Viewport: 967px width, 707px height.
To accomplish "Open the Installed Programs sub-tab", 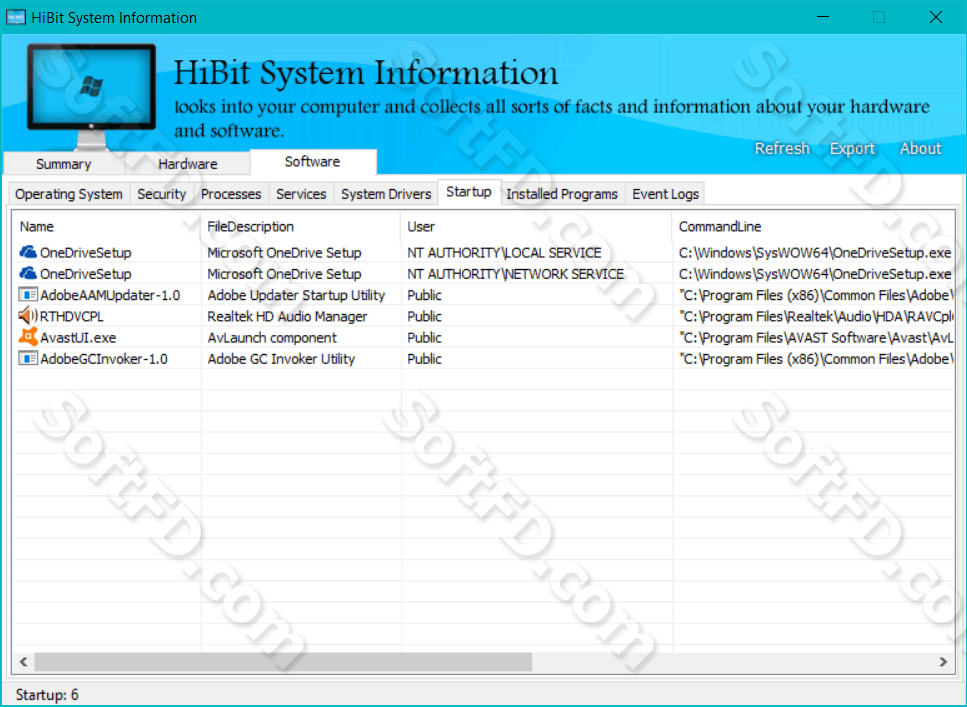I will 562,194.
